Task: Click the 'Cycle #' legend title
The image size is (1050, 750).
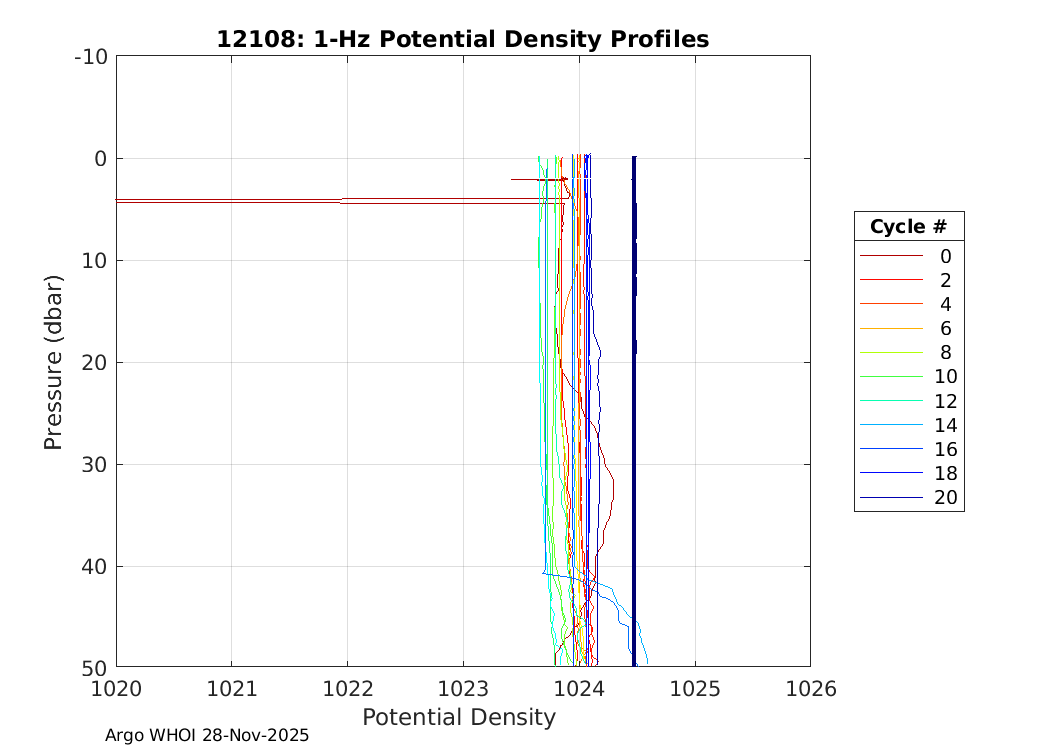Action: (908, 227)
